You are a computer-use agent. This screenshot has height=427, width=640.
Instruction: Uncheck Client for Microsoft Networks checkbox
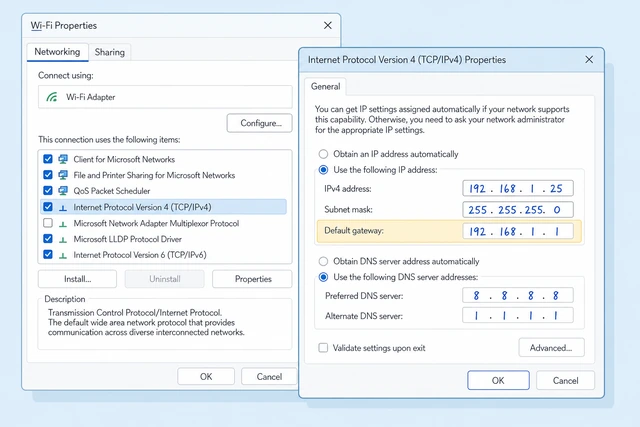(48, 159)
